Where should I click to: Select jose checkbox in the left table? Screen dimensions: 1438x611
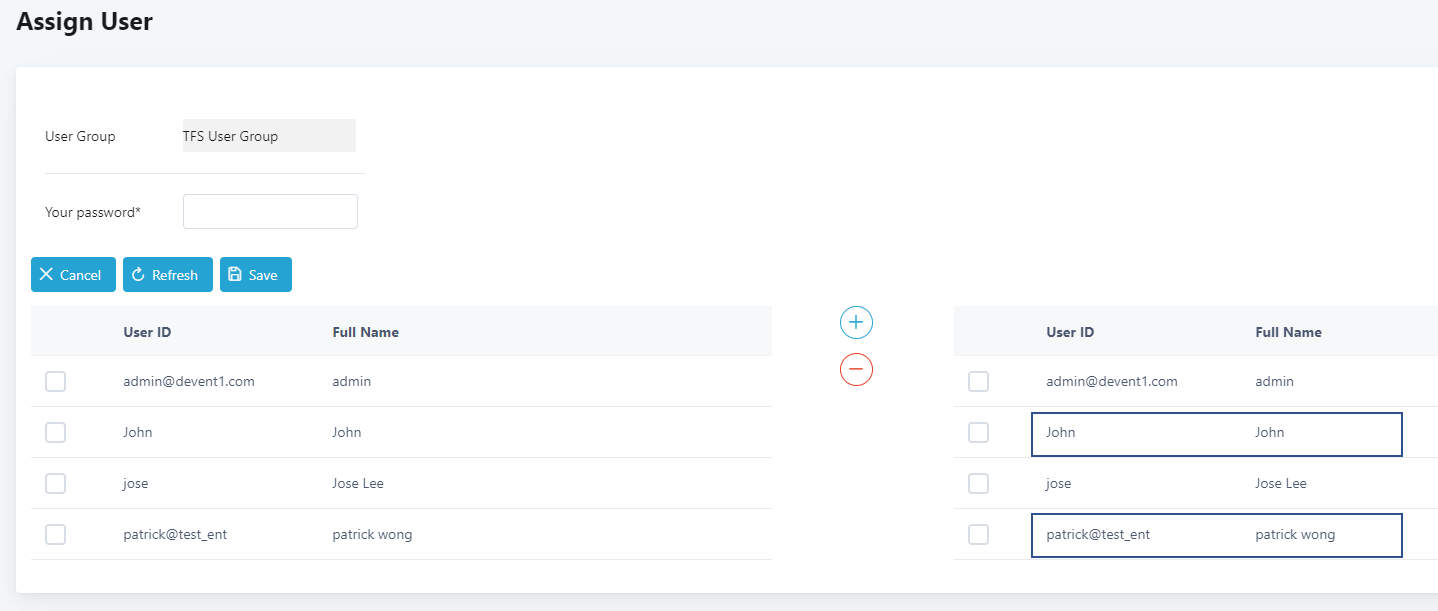[56, 483]
